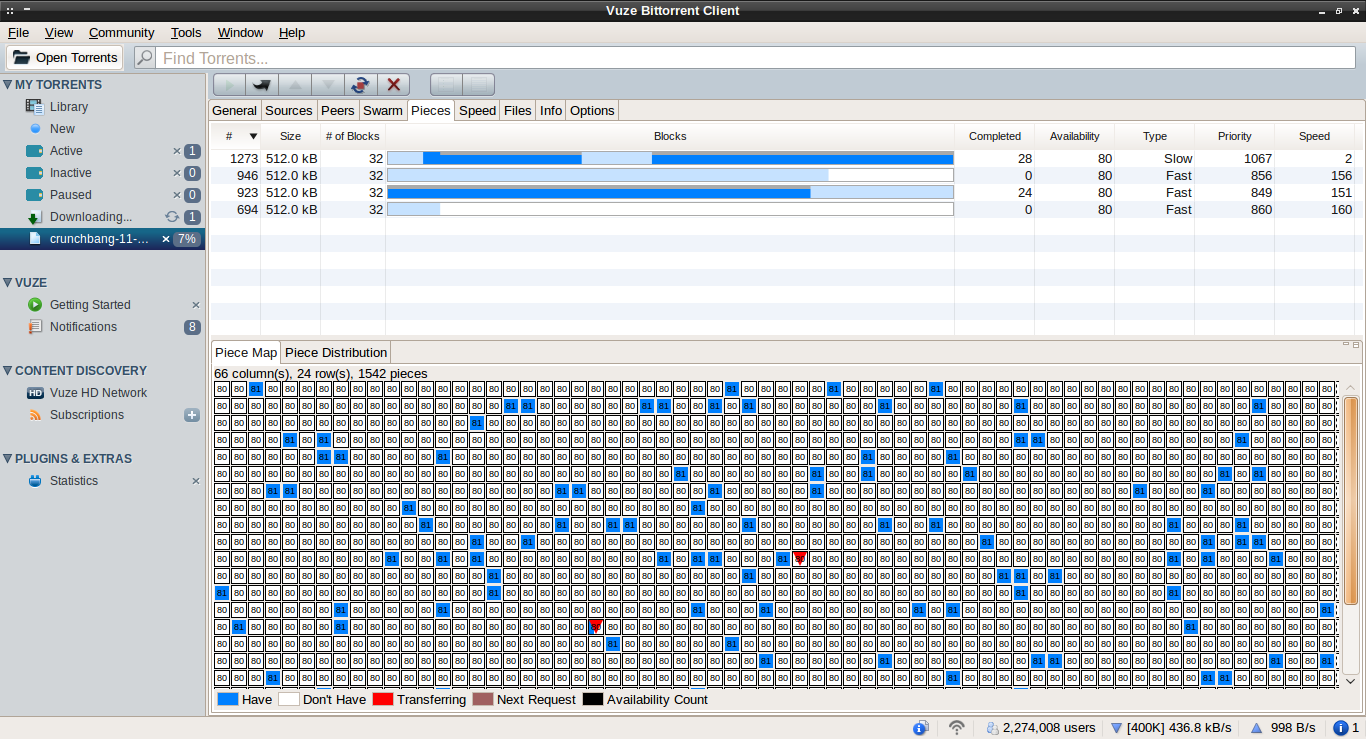Click the Statistics icon under Plugins & Extras

(x=35, y=481)
